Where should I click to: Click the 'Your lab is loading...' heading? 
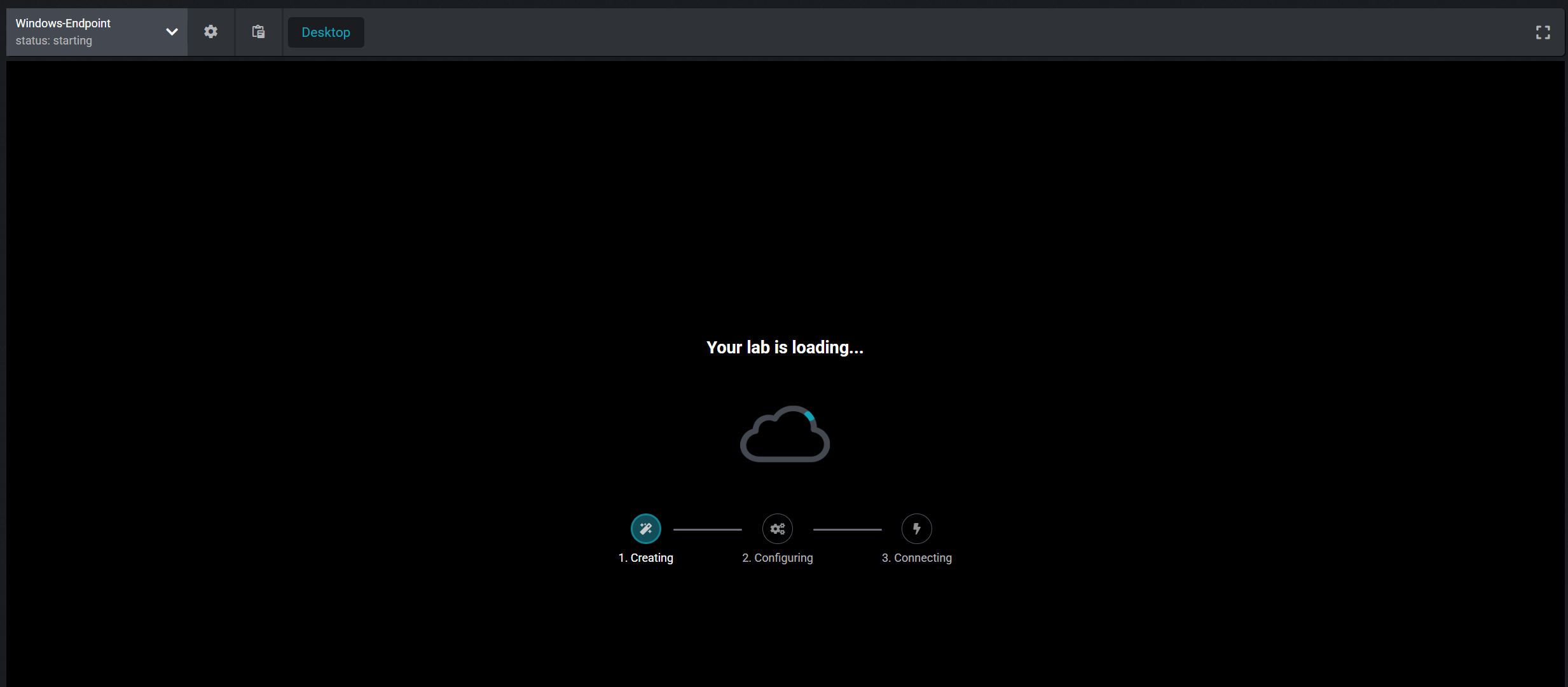point(785,348)
